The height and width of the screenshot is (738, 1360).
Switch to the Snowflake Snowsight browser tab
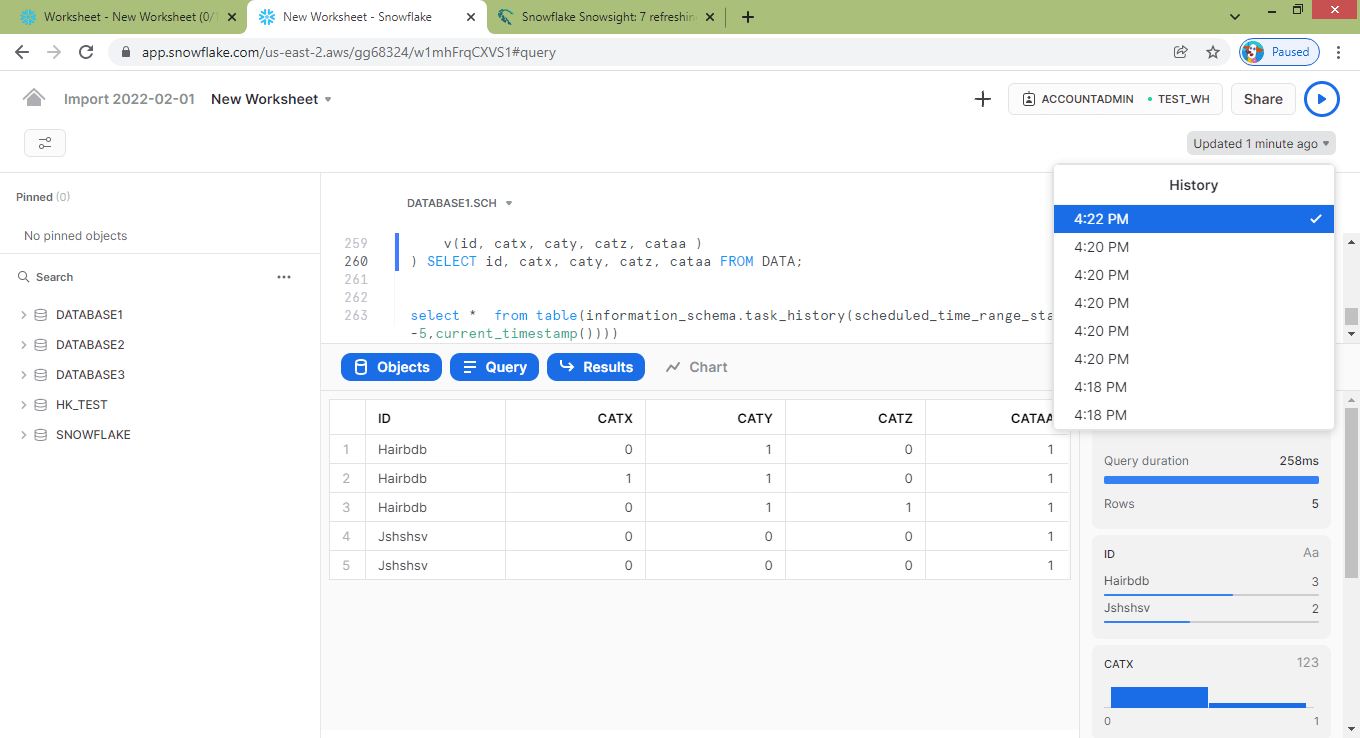pyautogui.click(x=607, y=17)
